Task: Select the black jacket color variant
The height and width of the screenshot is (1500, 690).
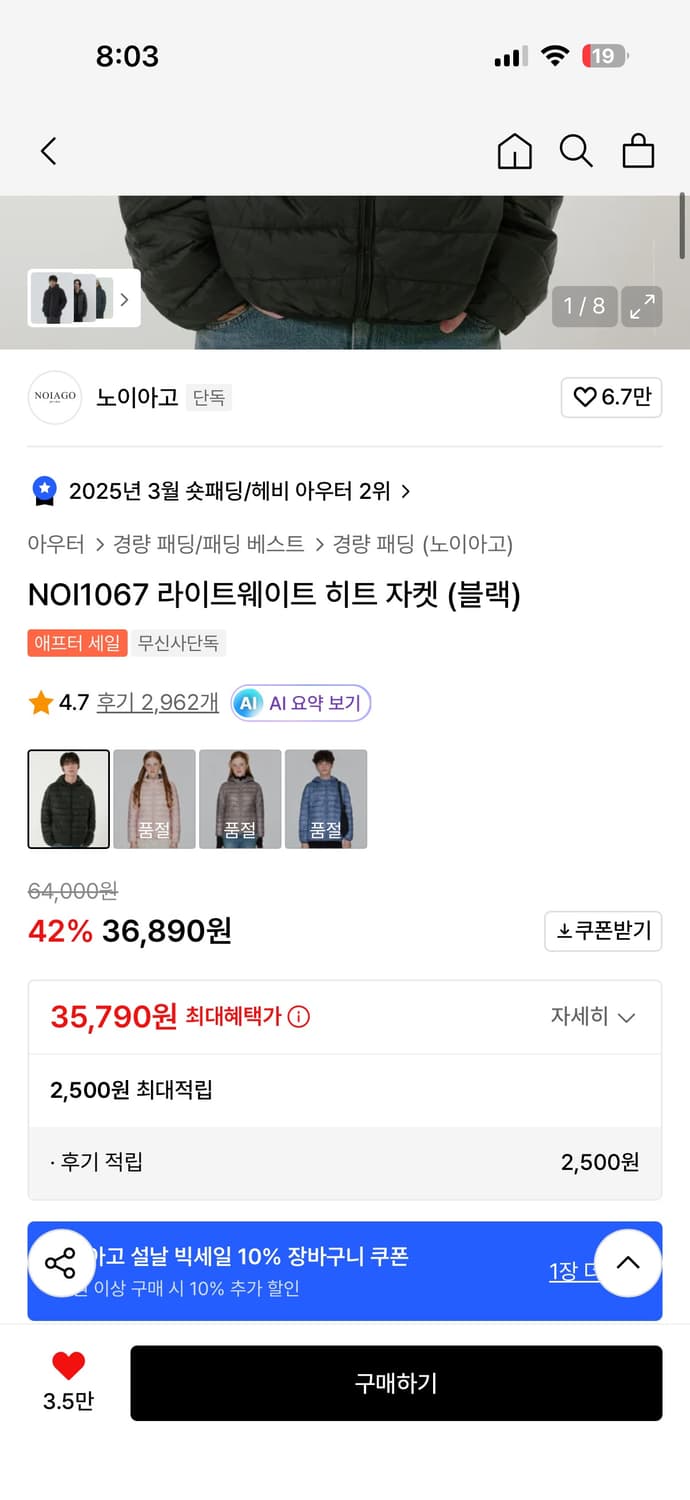Action: tap(68, 799)
